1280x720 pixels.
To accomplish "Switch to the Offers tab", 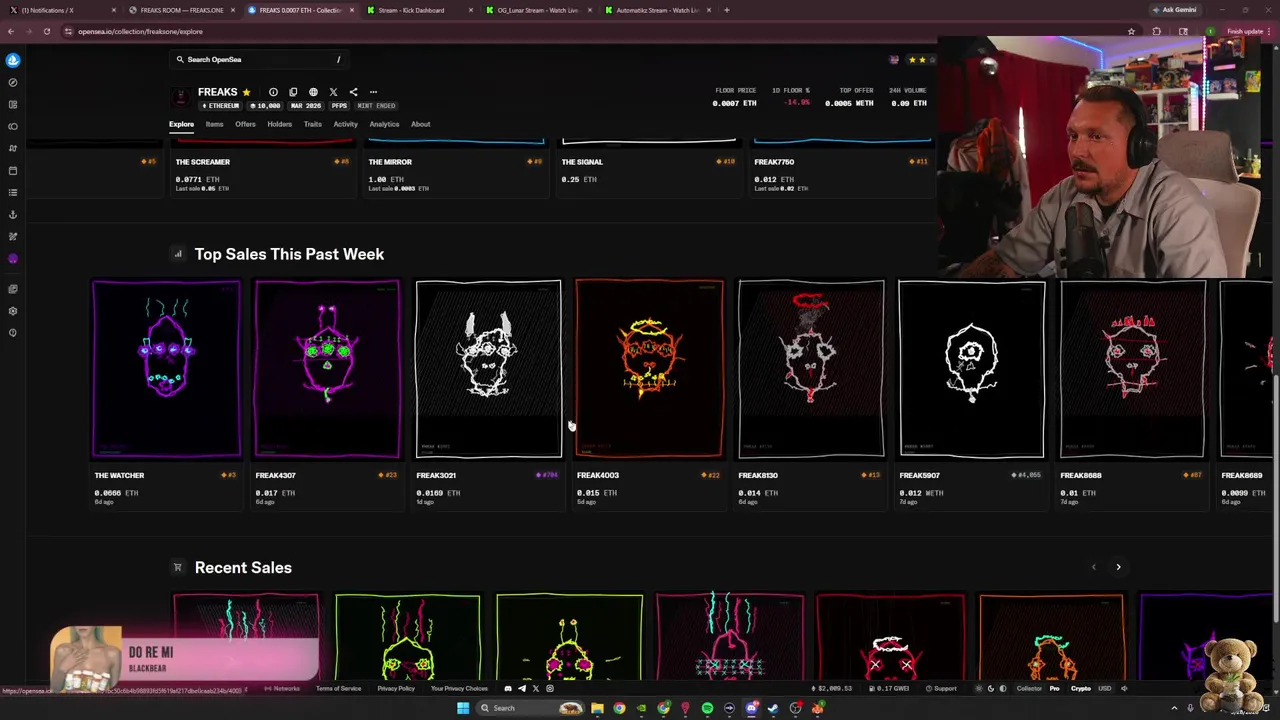I will click(x=245, y=124).
